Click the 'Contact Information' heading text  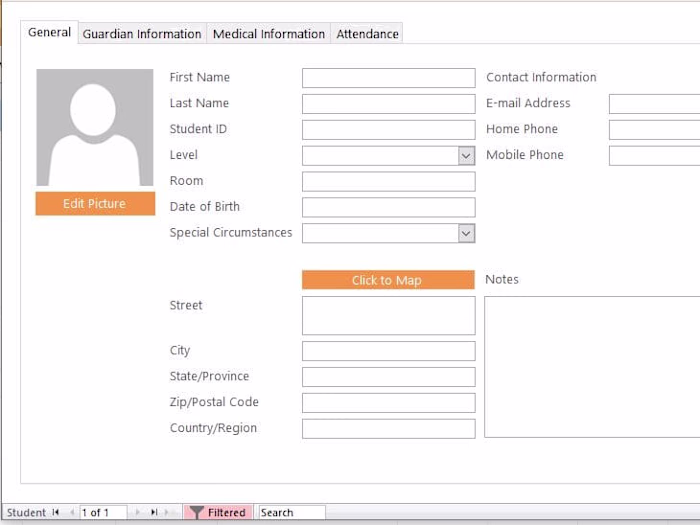(541, 77)
